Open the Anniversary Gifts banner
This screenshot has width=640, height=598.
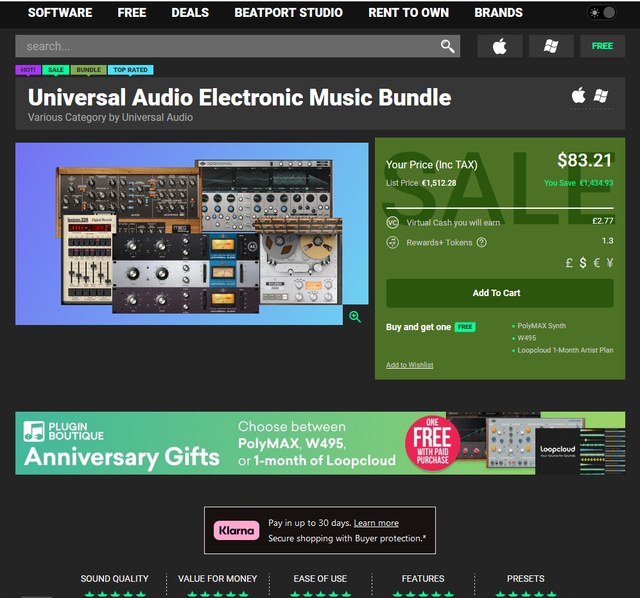(x=320, y=443)
